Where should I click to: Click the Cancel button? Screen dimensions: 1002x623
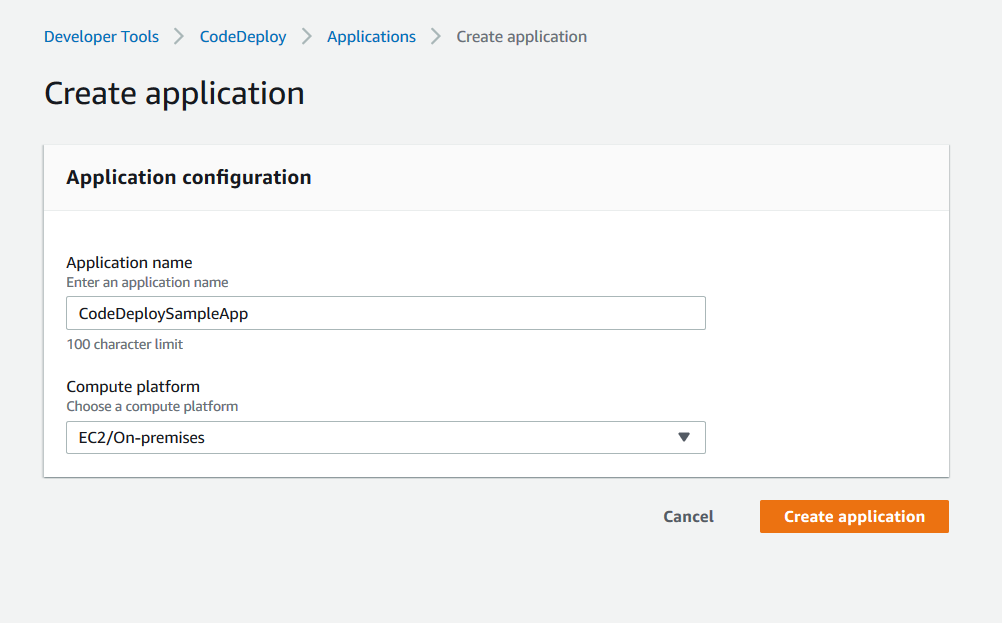point(688,516)
